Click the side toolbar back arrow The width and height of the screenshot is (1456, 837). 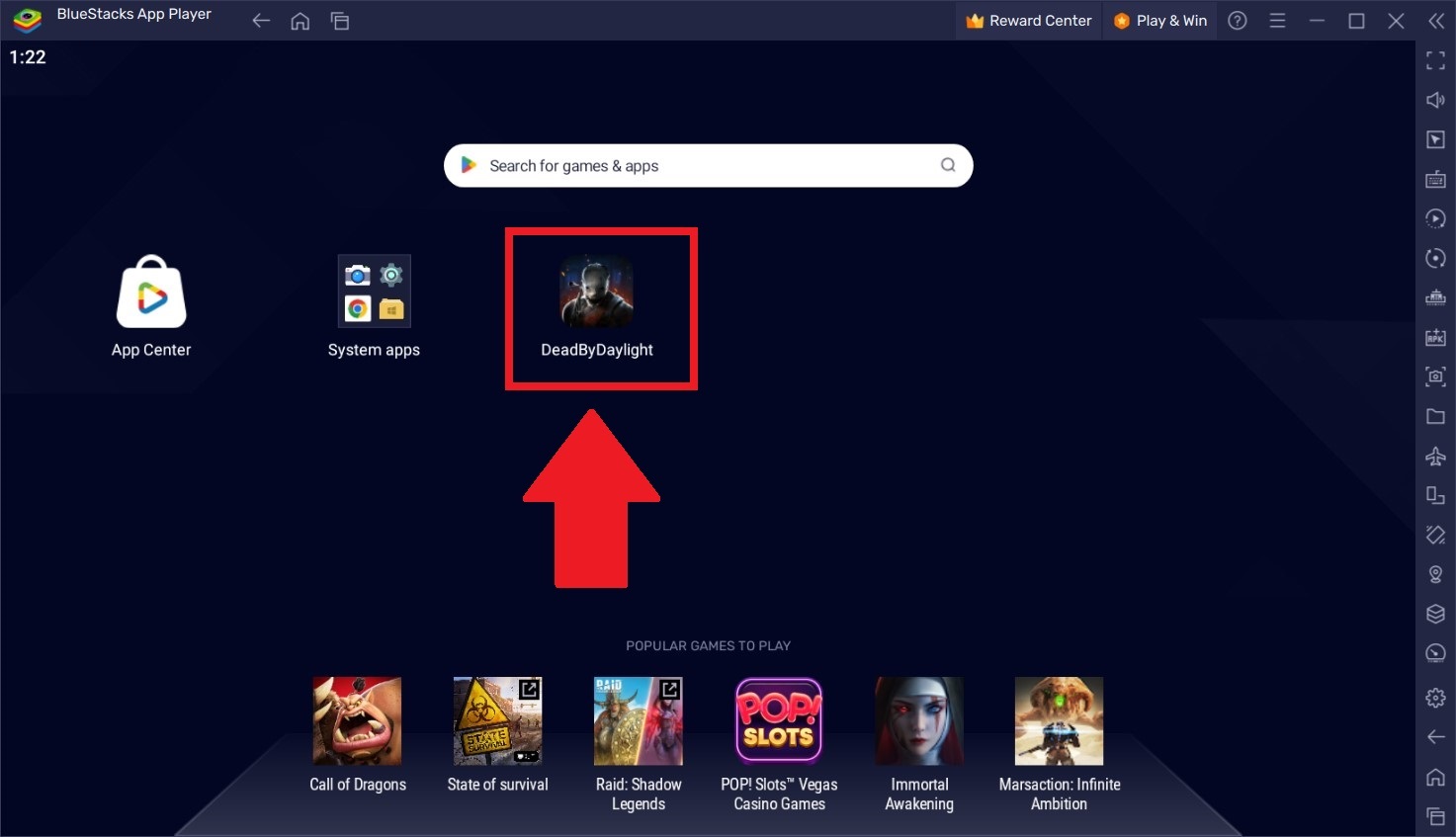pyautogui.click(x=1436, y=737)
